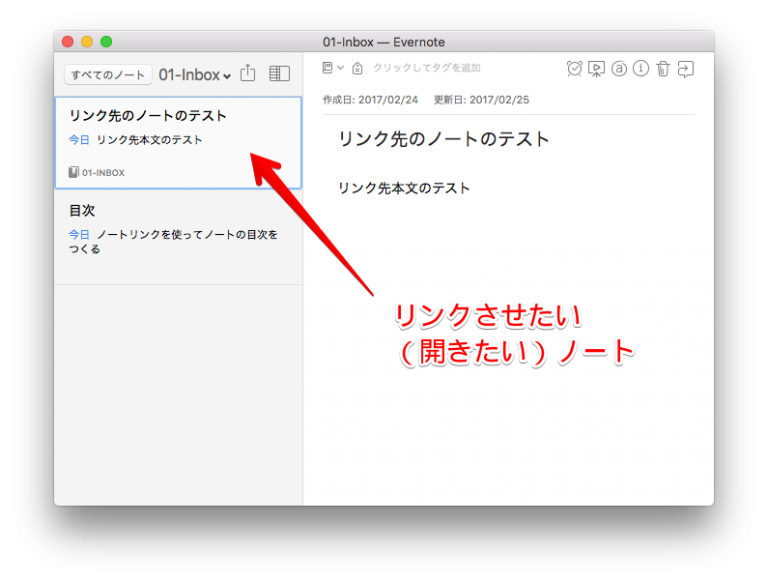Image resolution: width=768 pixels, height=583 pixels.
Task: Click the すべてのノート button
Action: point(108,75)
